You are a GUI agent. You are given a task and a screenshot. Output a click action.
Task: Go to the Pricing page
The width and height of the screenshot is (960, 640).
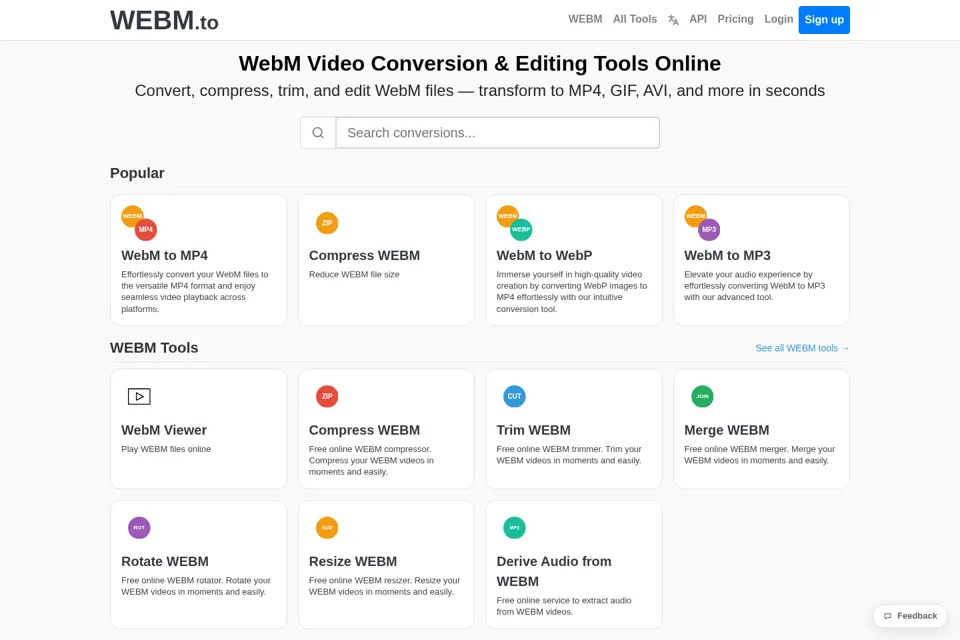pyautogui.click(x=735, y=19)
